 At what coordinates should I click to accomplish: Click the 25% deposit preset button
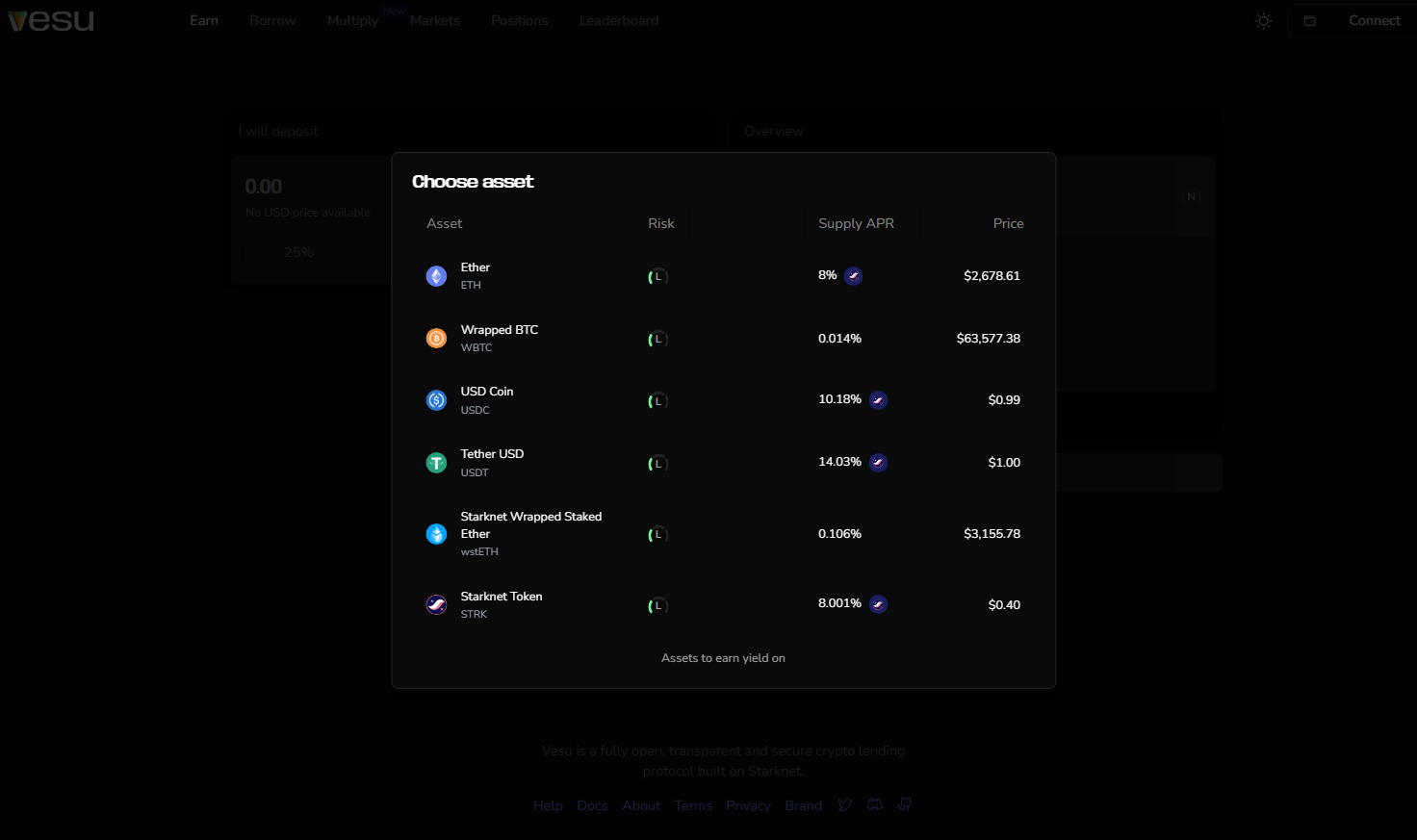click(x=298, y=252)
